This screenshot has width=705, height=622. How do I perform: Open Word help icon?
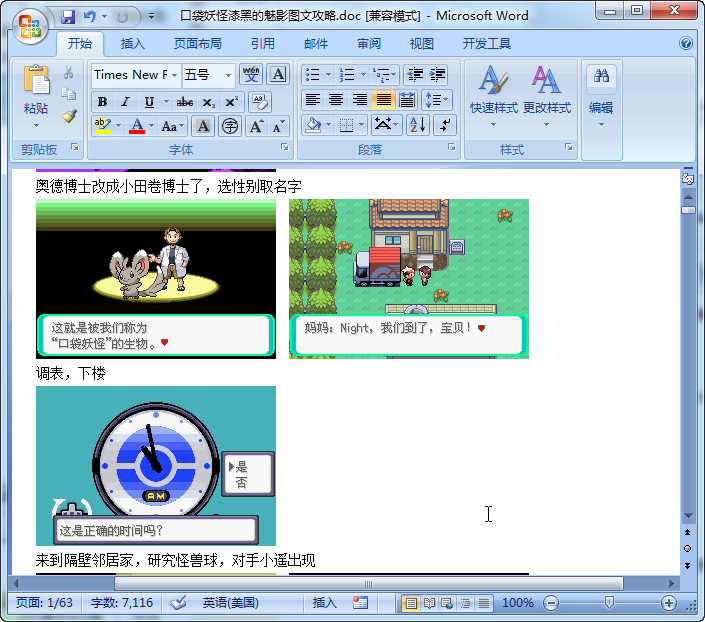[x=686, y=43]
